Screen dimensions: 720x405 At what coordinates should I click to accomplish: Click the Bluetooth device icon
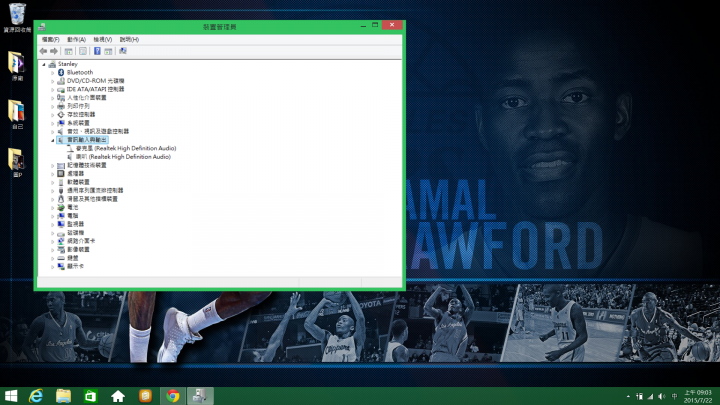pos(61,73)
